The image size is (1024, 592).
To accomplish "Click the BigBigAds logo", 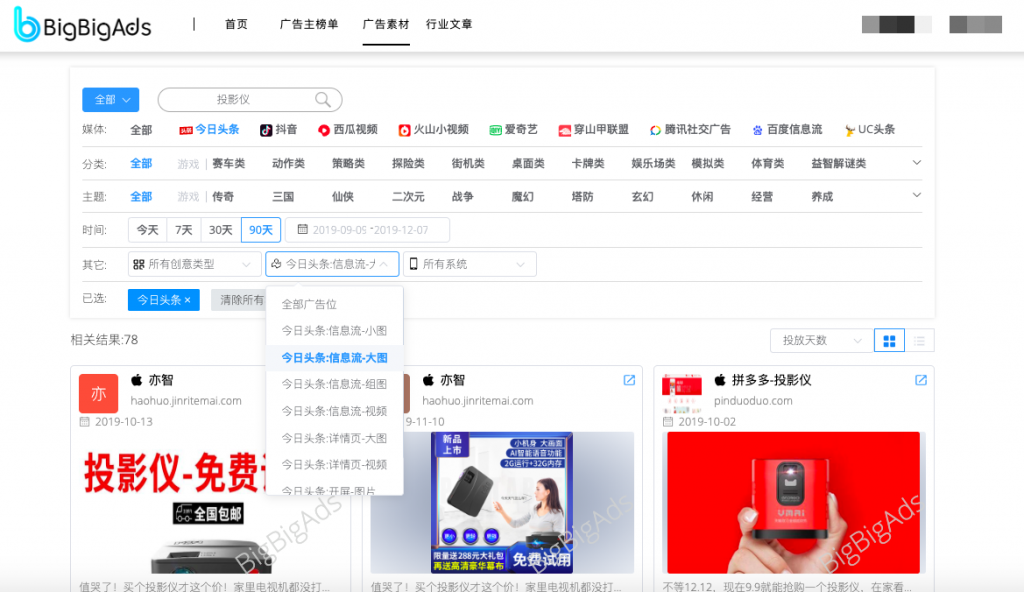I will point(82,25).
